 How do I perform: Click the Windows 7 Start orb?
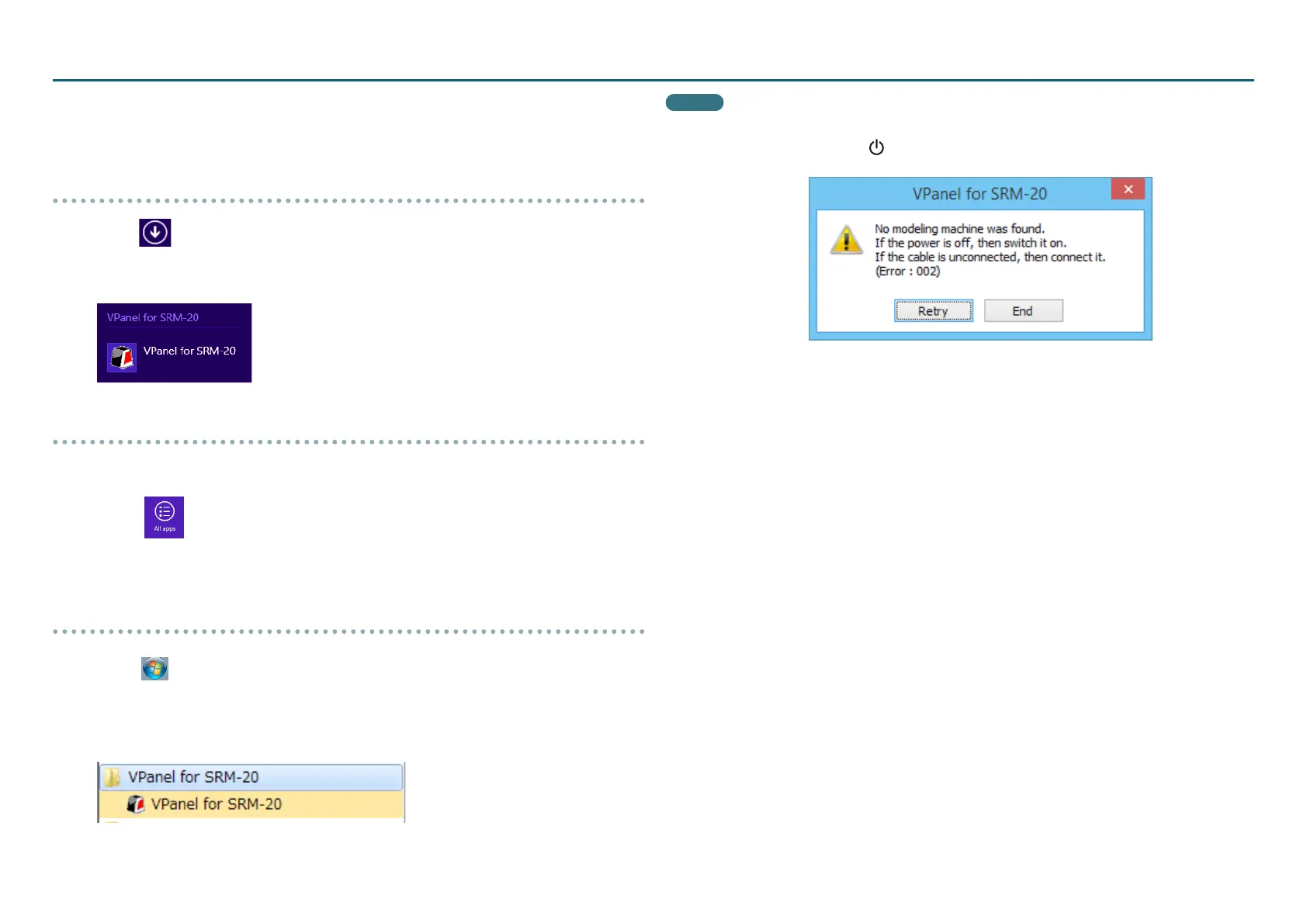(154, 669)
